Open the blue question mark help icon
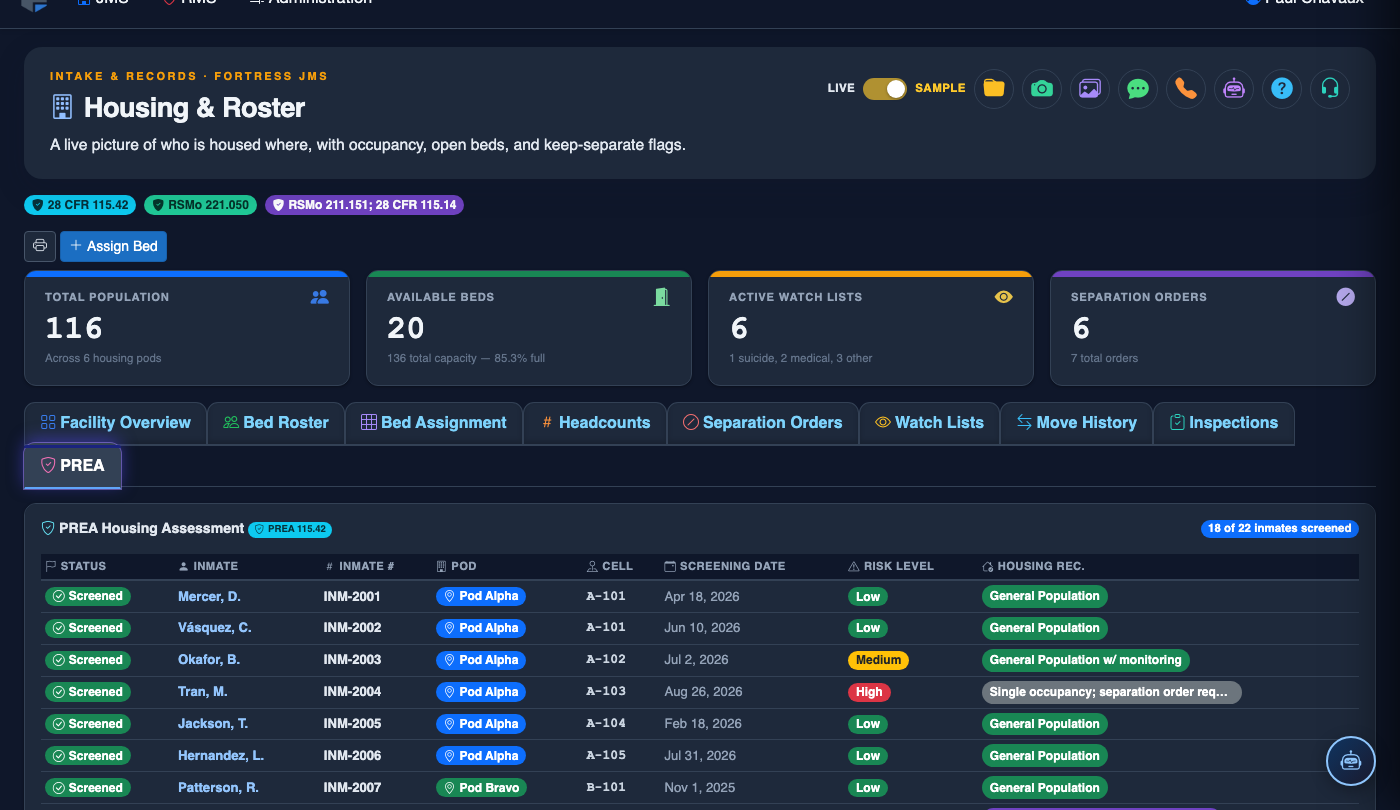 click(x=1281, y=88)
